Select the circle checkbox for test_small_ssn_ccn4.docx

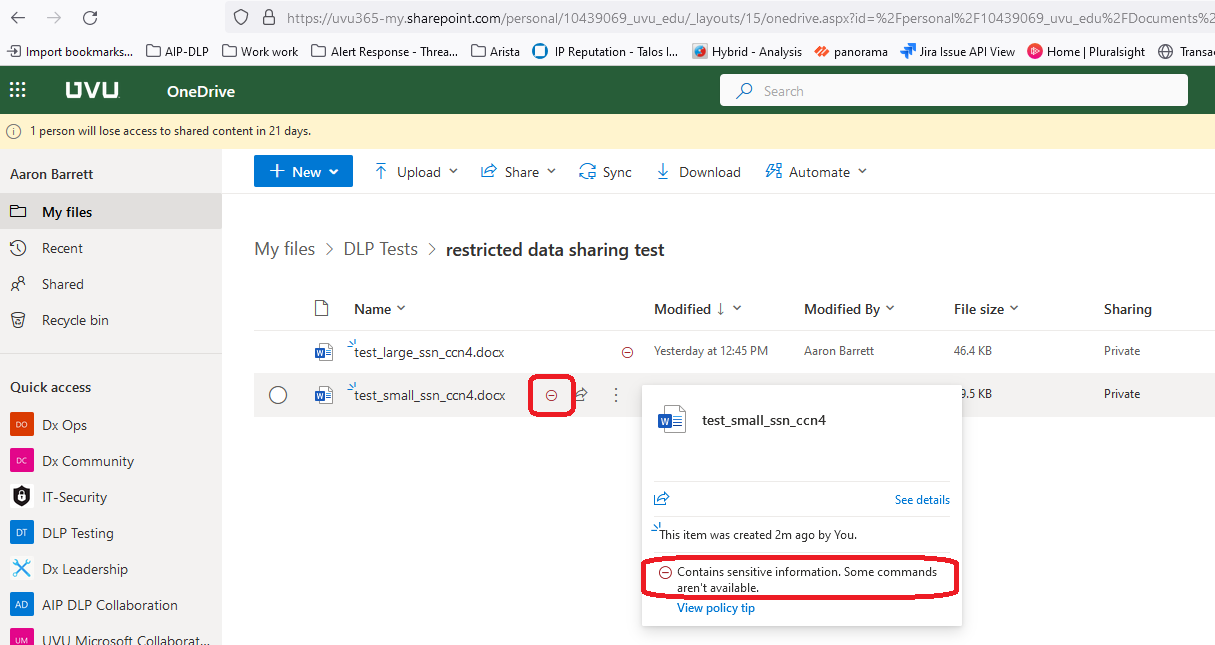(277, 394)
